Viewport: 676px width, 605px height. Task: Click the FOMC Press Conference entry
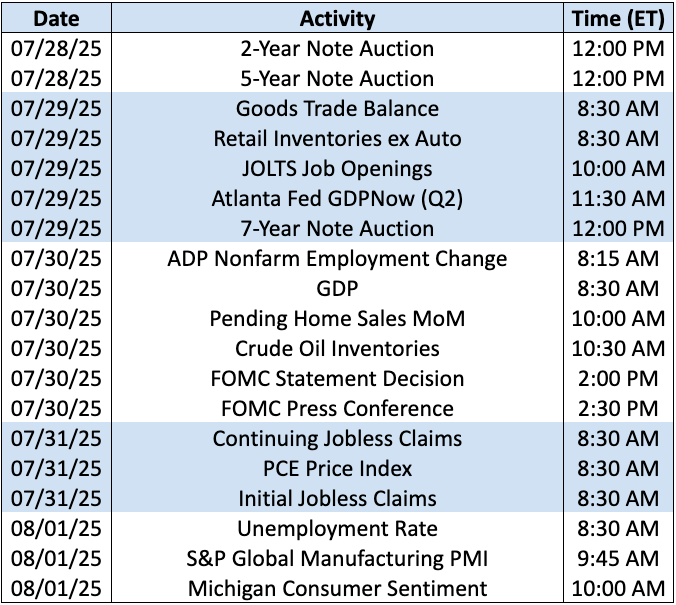[337, 408]
